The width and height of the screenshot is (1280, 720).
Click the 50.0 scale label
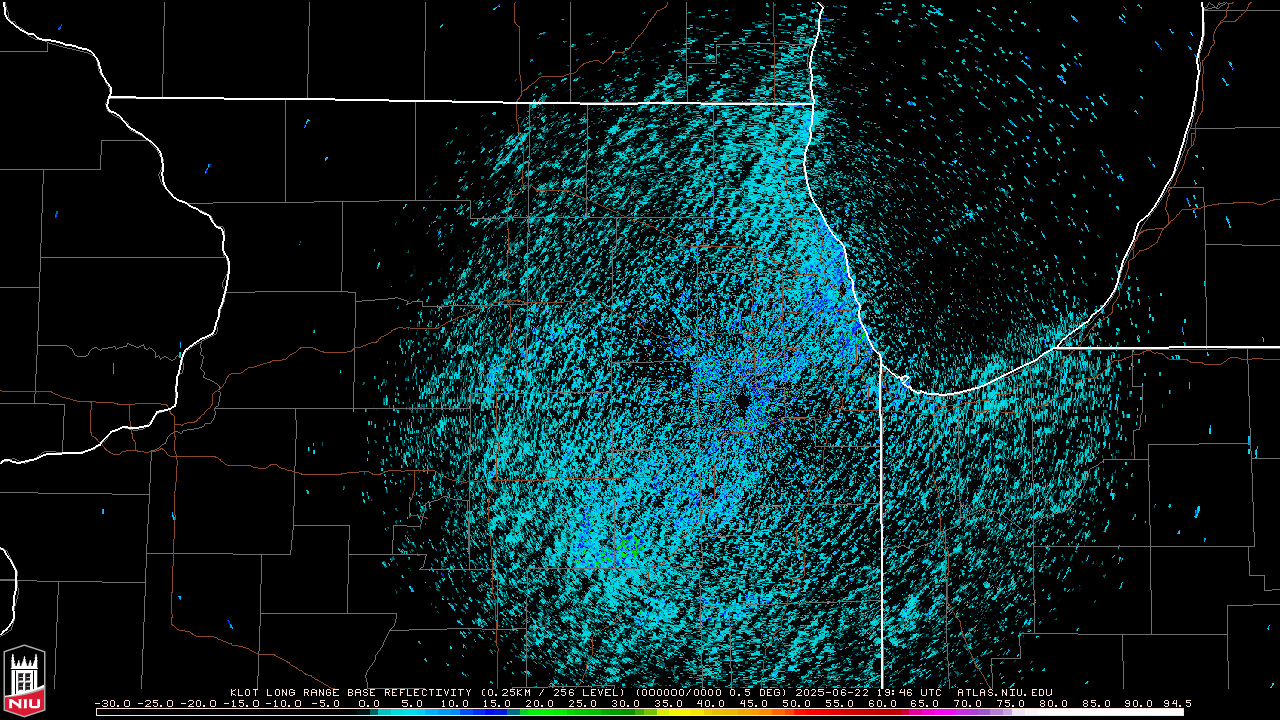[x=798, y=703]
